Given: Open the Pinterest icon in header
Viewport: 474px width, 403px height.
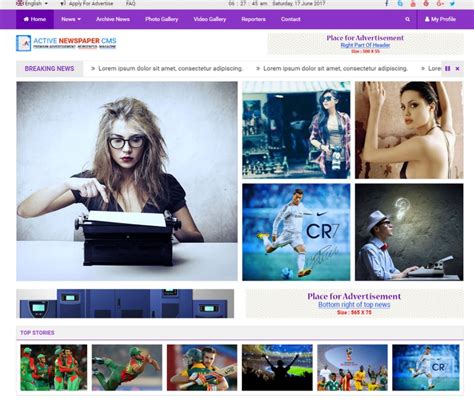Looking at the screenshot, I should (x=426, y=4).
